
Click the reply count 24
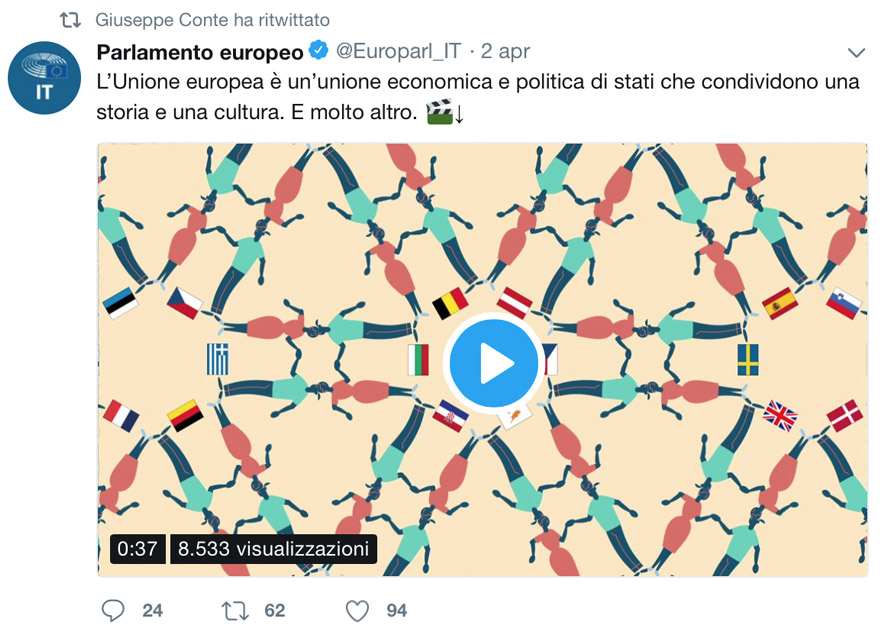[x=152, y=610]
